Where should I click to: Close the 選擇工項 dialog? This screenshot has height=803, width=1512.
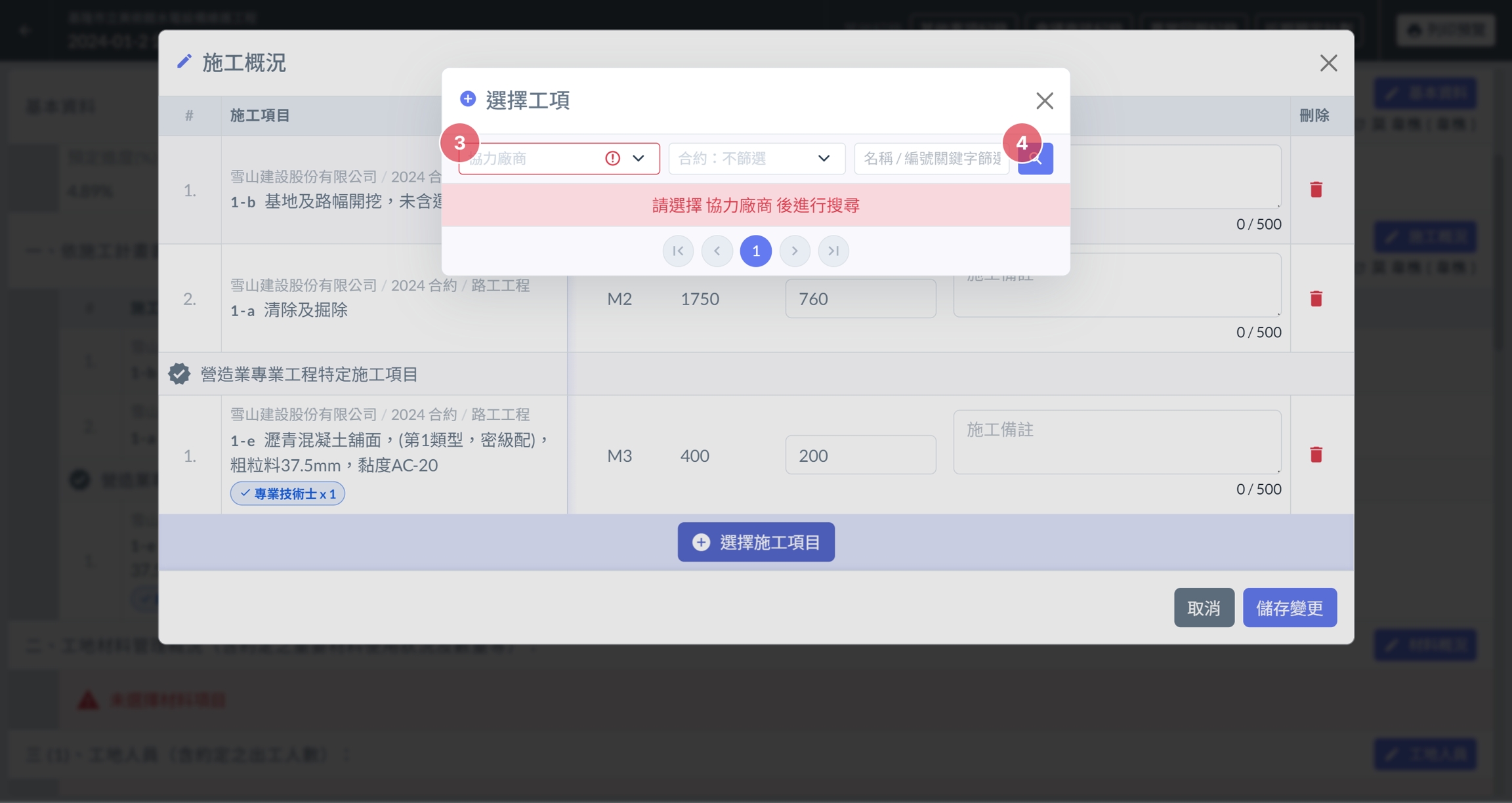1044,101
